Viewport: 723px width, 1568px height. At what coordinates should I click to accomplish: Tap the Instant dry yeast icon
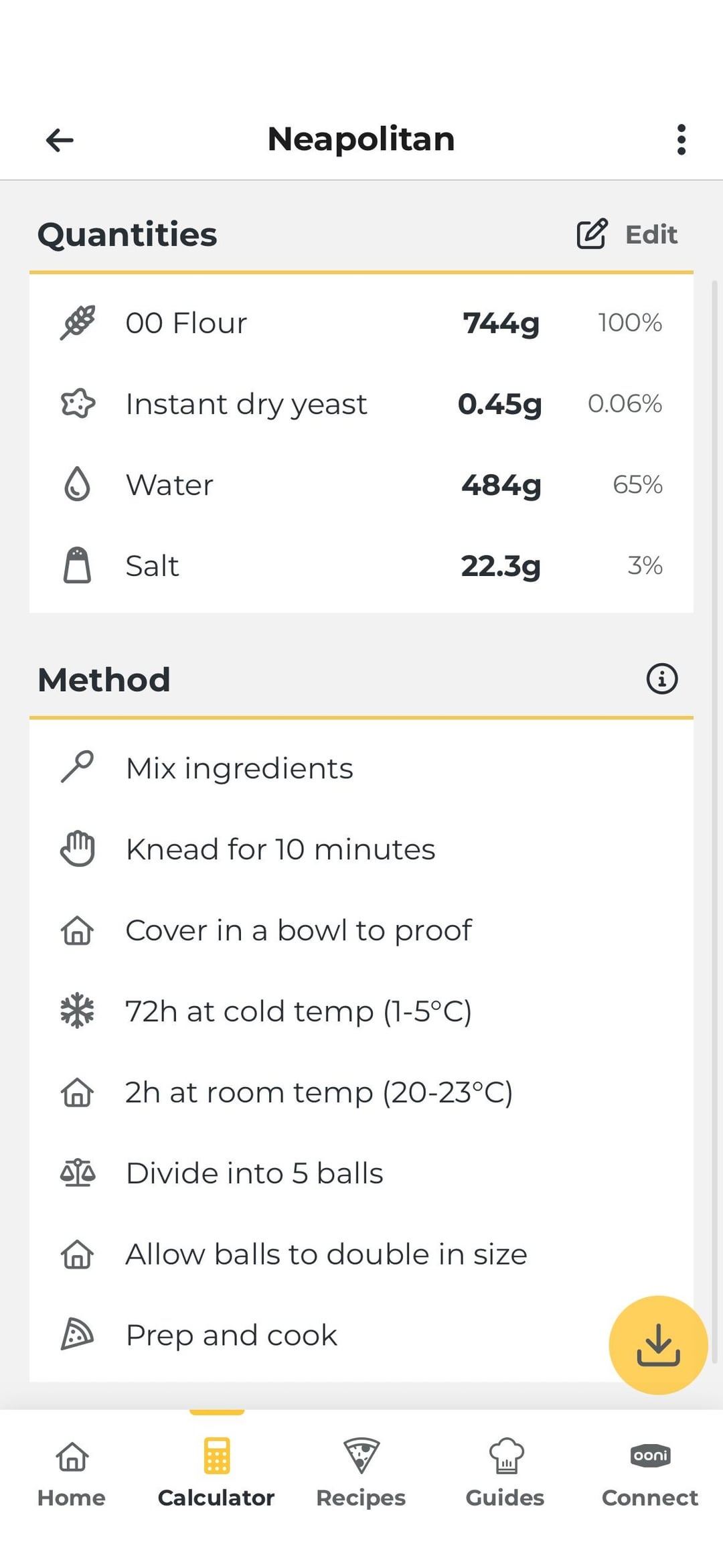click(x=78, y=404)
